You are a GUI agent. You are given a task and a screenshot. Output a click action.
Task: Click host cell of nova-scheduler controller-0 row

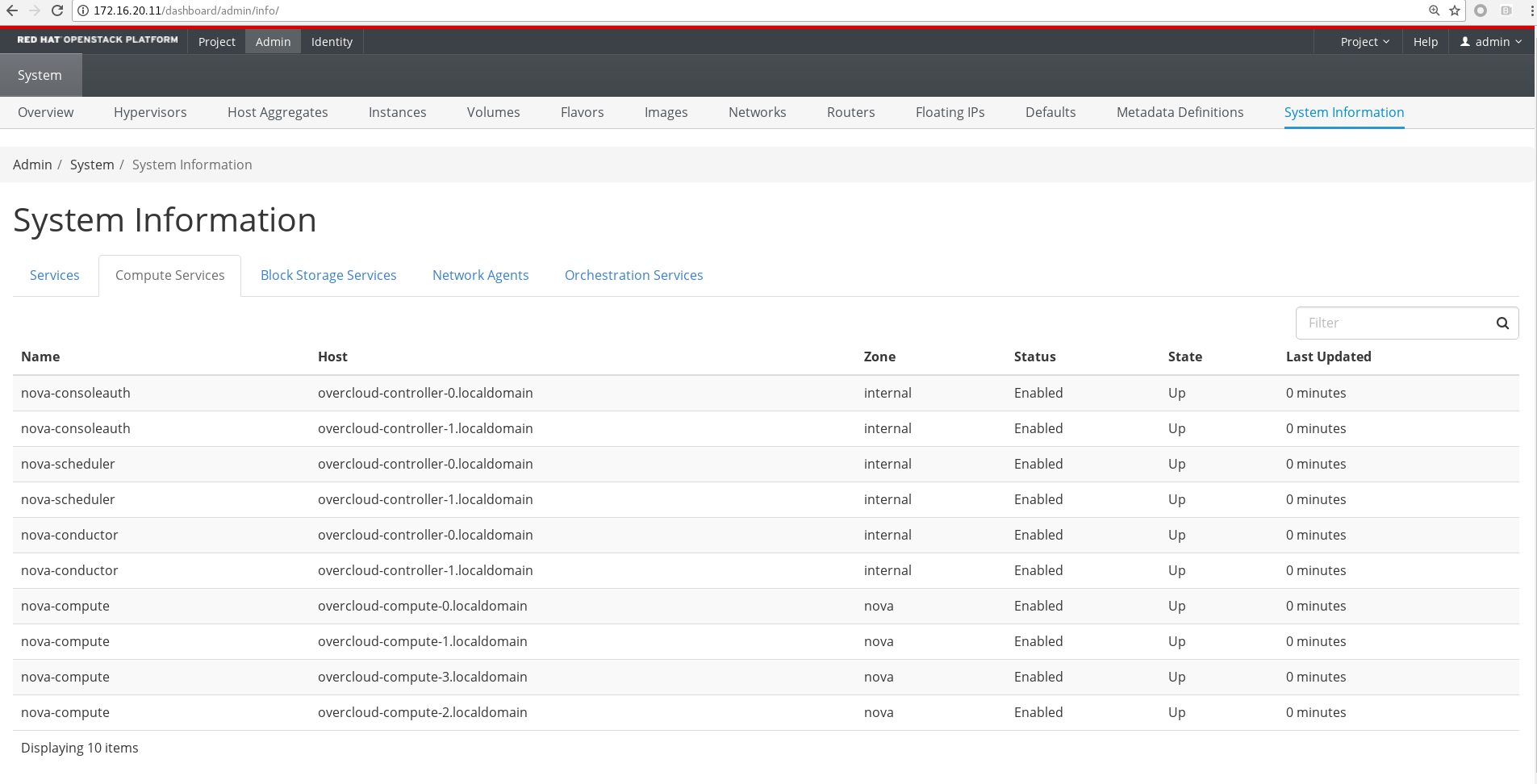425,464
